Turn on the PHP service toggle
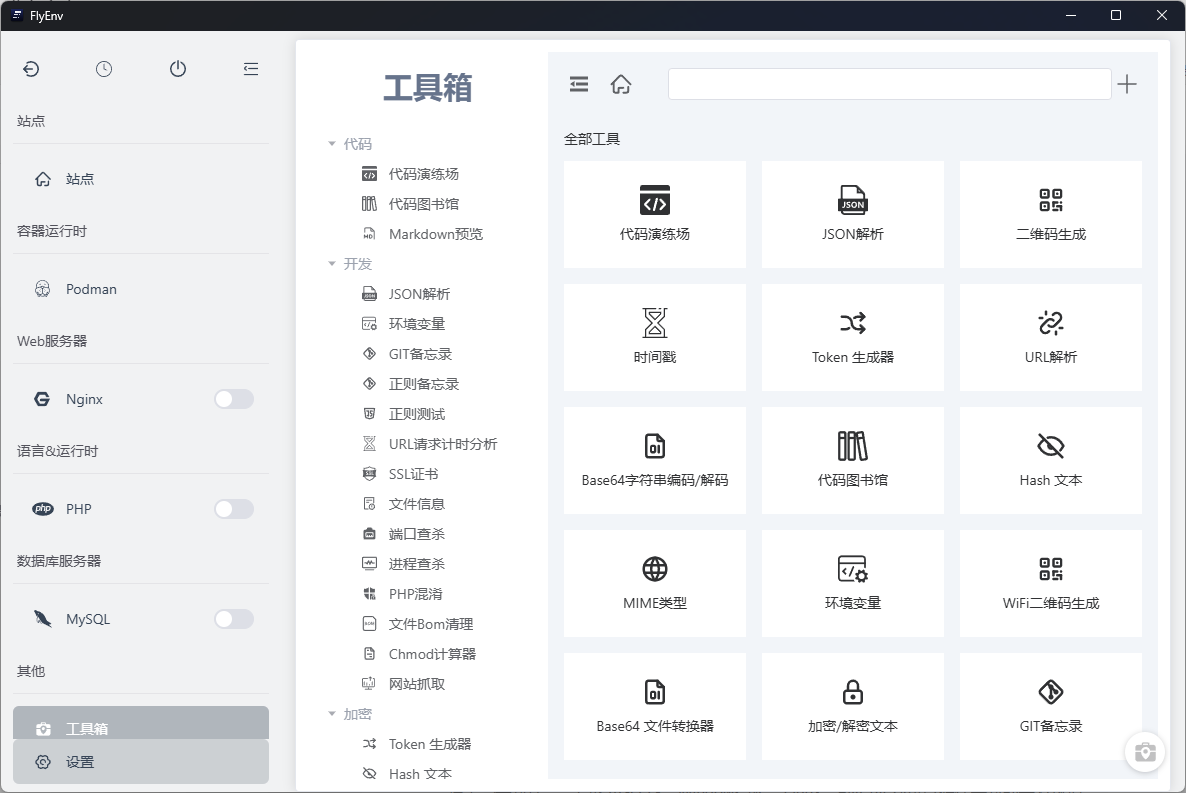Screen dimensions: 1186x793 (x=233, y=508)
